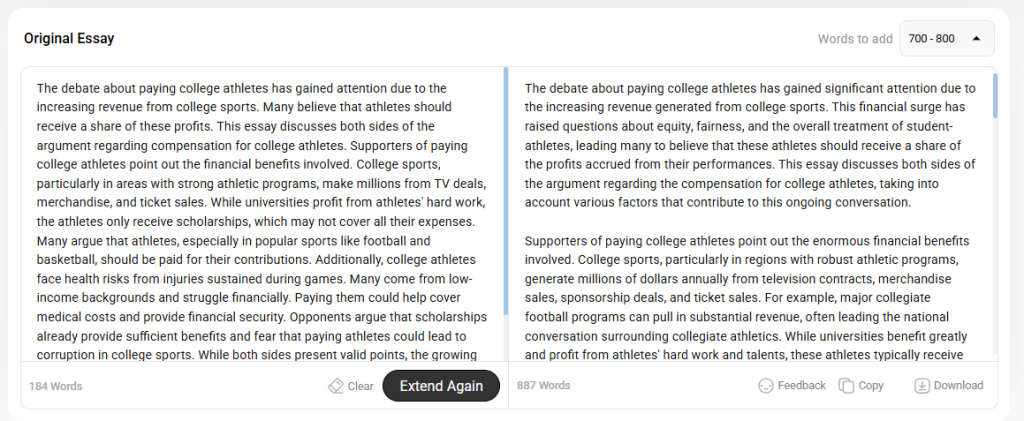The width and height of the screenshot is (1024, 421).
Task: Click the Download arrow icon
Action: 922,385
